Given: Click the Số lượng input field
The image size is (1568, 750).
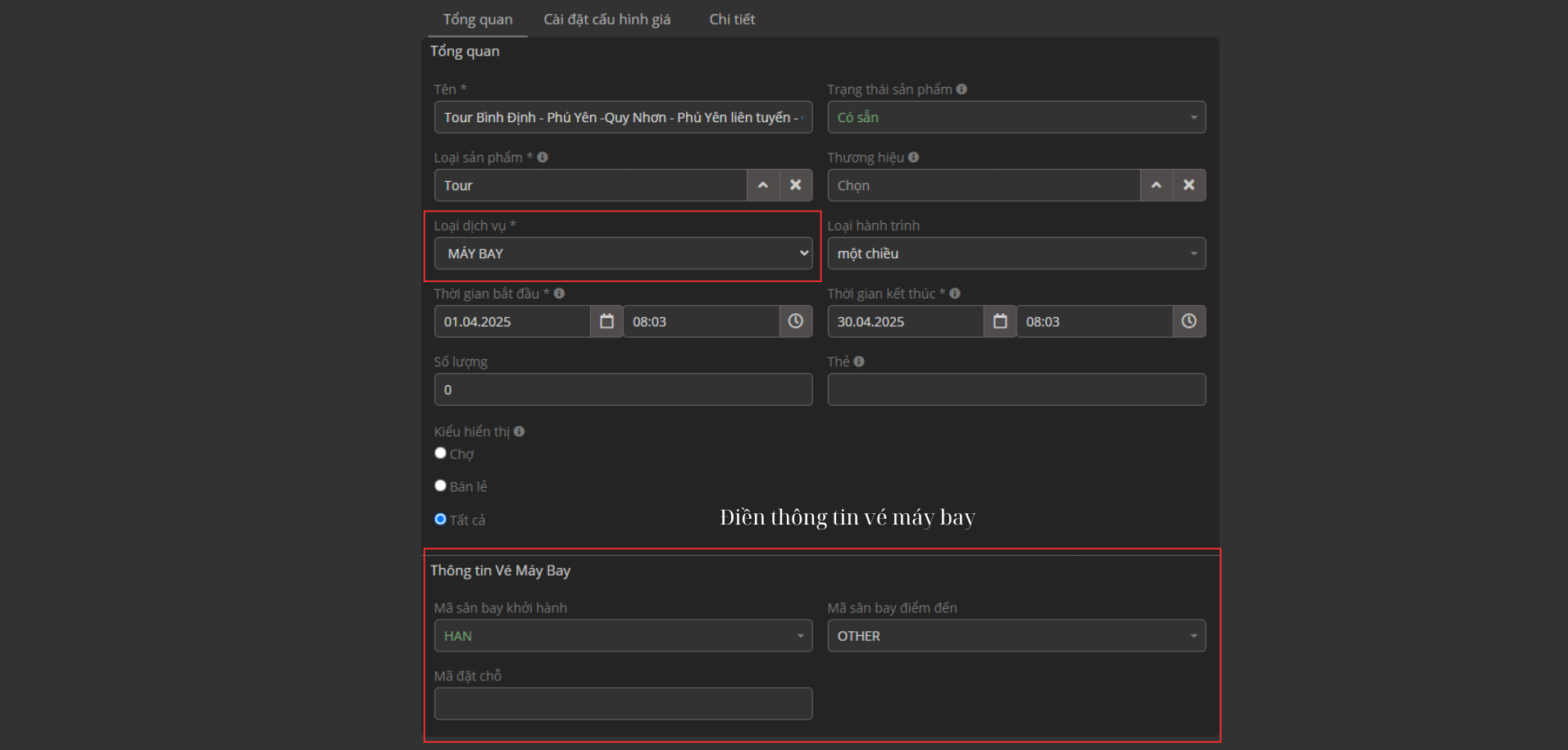Looking at the screenshot, I should tap(623, 389).
